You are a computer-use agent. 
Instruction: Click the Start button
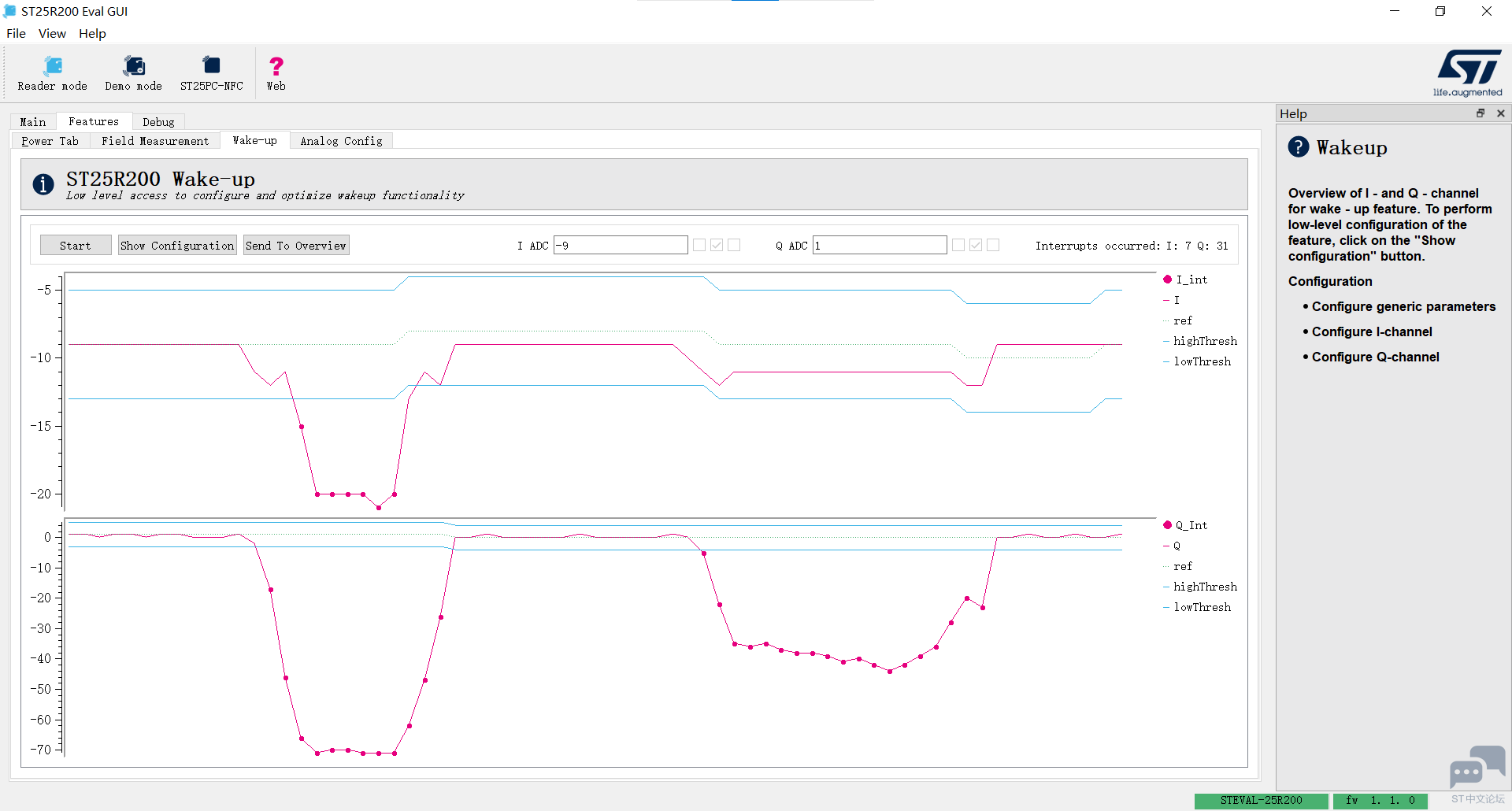[x=76, y=246]
